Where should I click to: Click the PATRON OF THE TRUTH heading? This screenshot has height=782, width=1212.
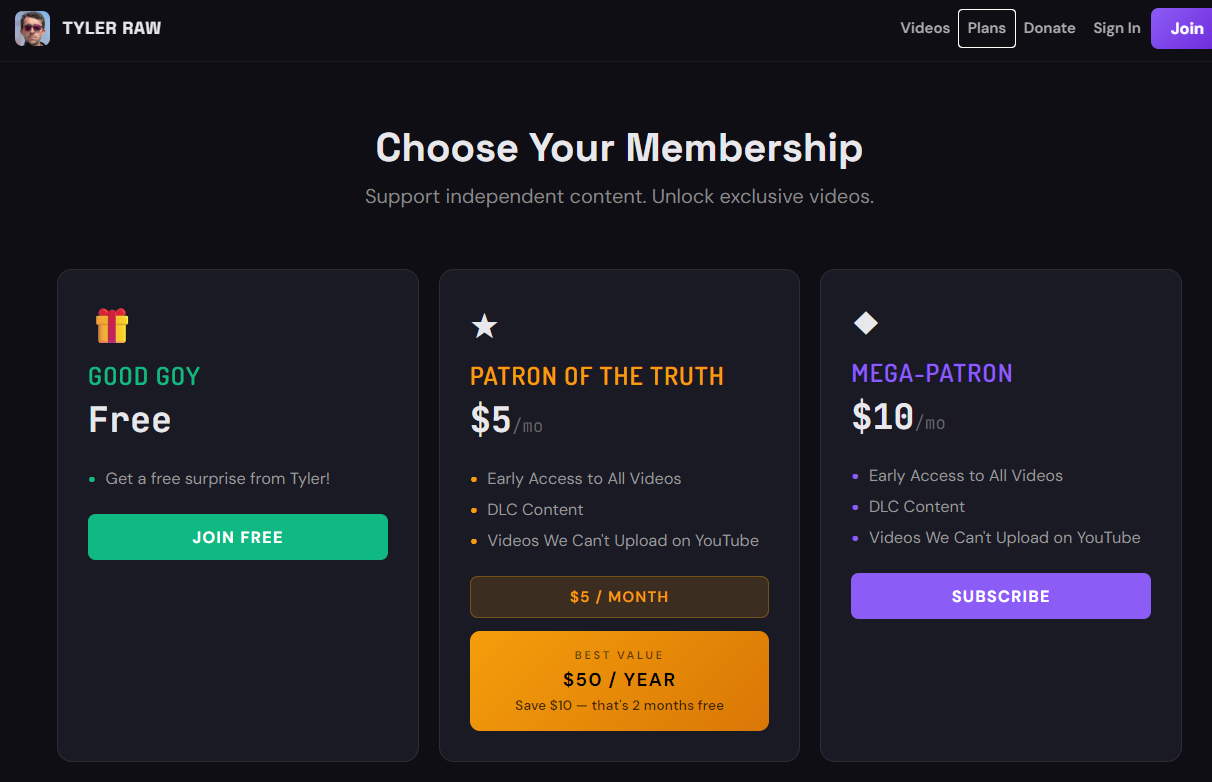[596, 376]
